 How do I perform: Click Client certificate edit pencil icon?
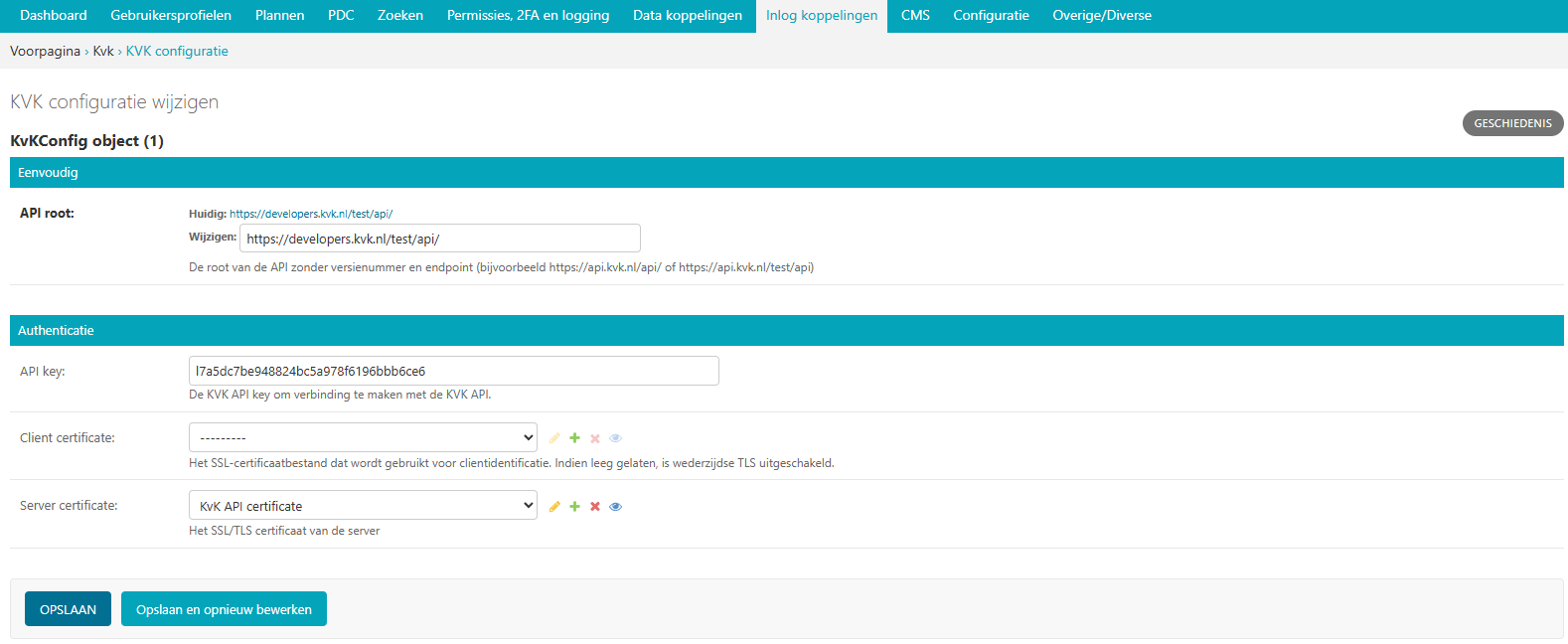(x=554, y=438)
